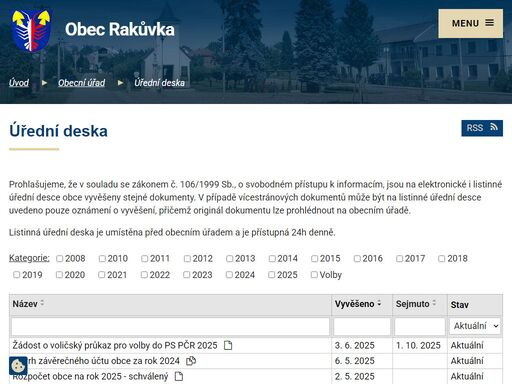Viewport: 512px width, 384px height.
Task: Select the 2020 category checkbox
Action: coord(59,275)
